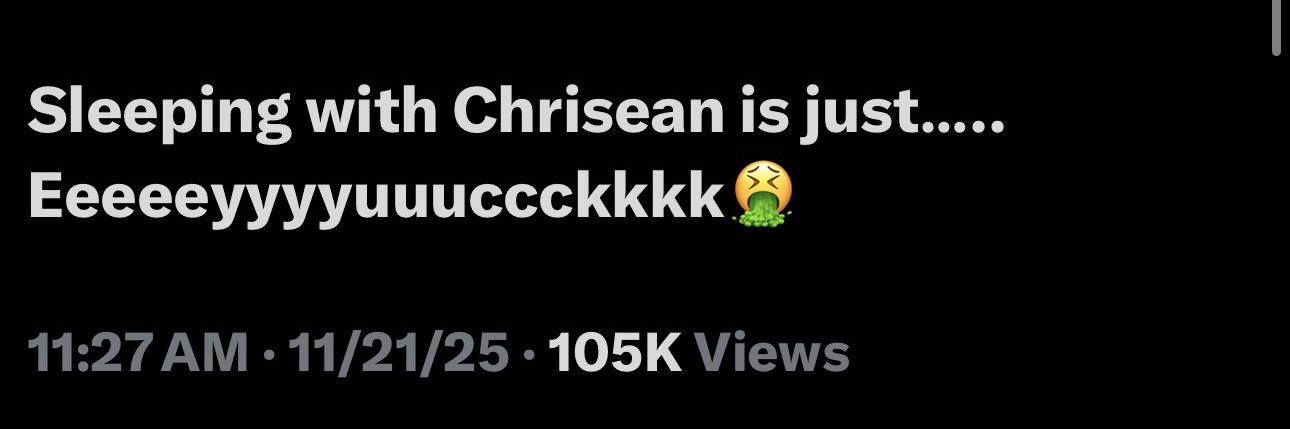Click the AM portion of the timestamp

(204, 353)
